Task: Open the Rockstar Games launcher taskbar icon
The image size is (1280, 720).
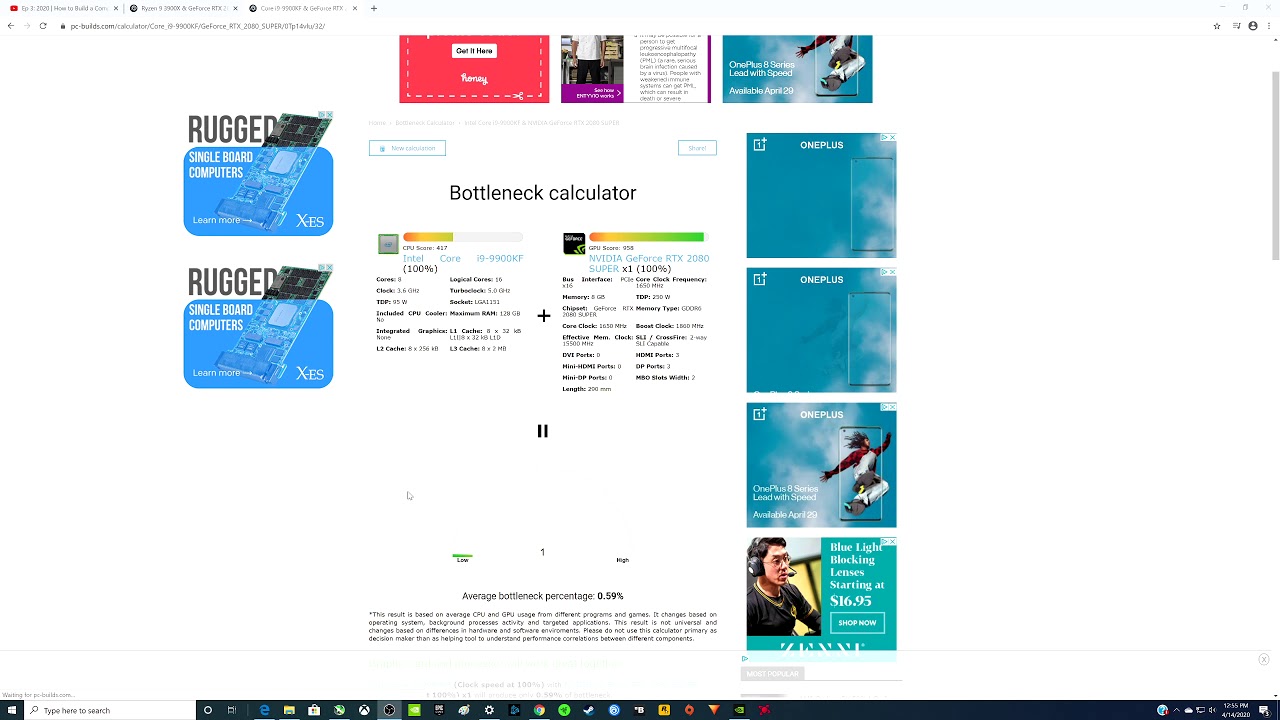Action: click(x=664, y=710)
